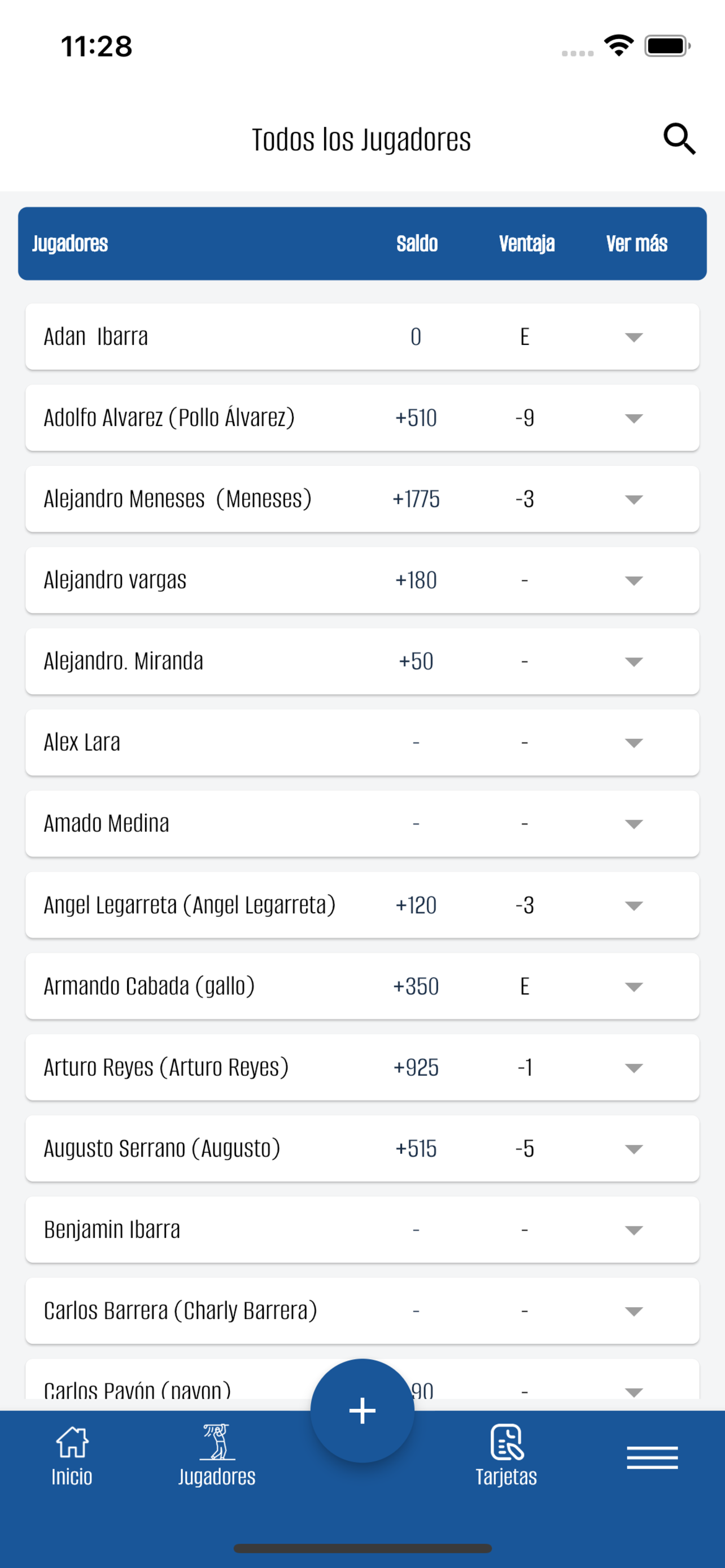725x1568 pixels.
Task: Expand Adolfo Alvarez row arrow
Action: pyautogui.click(x=634, y=418)
